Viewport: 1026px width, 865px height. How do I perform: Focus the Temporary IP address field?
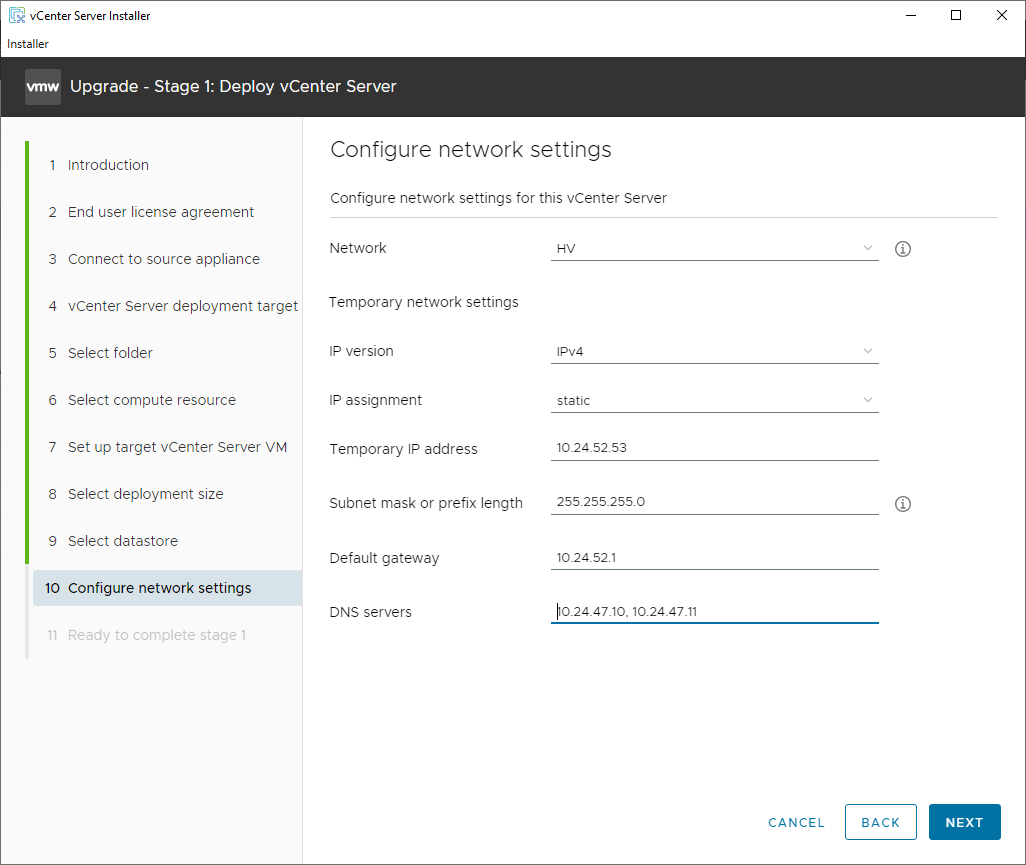pyautogui.click(x=714, y=448)
